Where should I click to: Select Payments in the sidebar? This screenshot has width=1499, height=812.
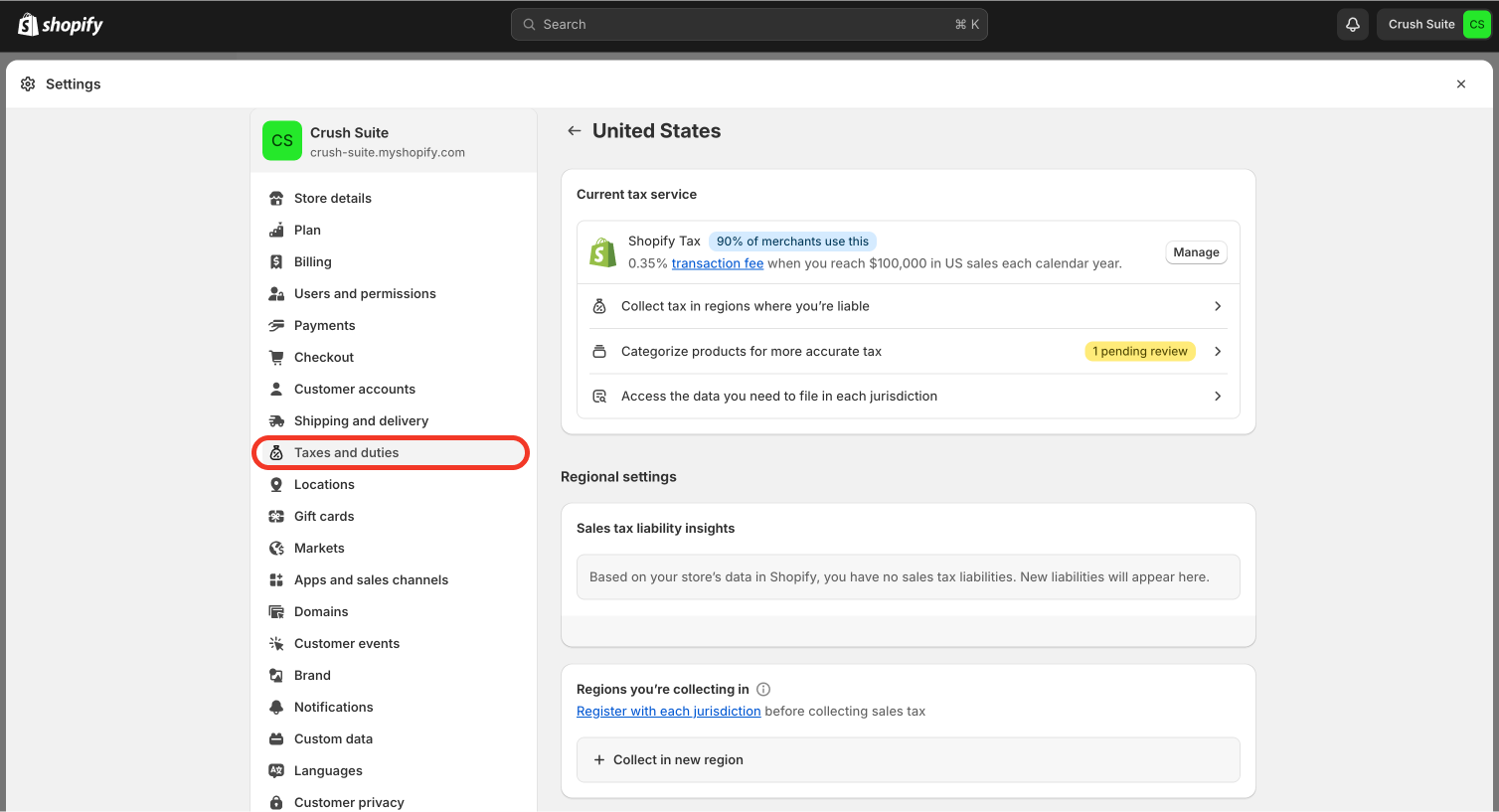point(393,326)
